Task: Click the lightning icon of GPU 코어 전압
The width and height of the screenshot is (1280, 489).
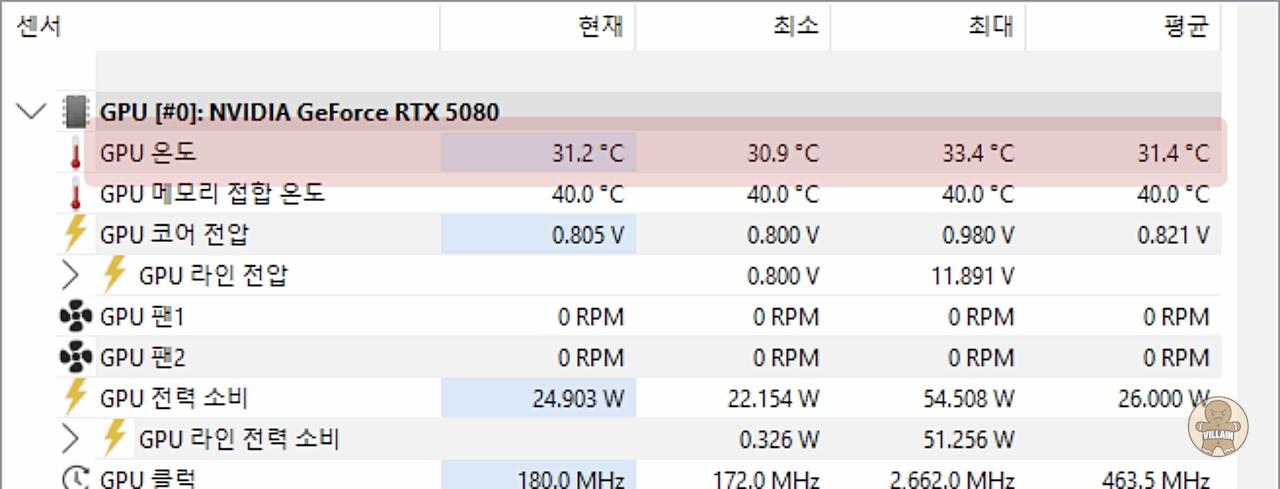Action: pos(75,234)
